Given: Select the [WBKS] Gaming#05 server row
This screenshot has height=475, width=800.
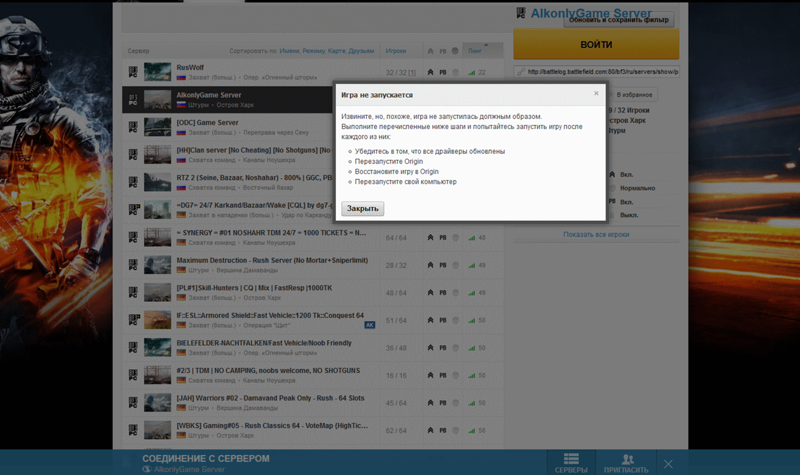Looking at the screenshot, I should tap(313, 430).
